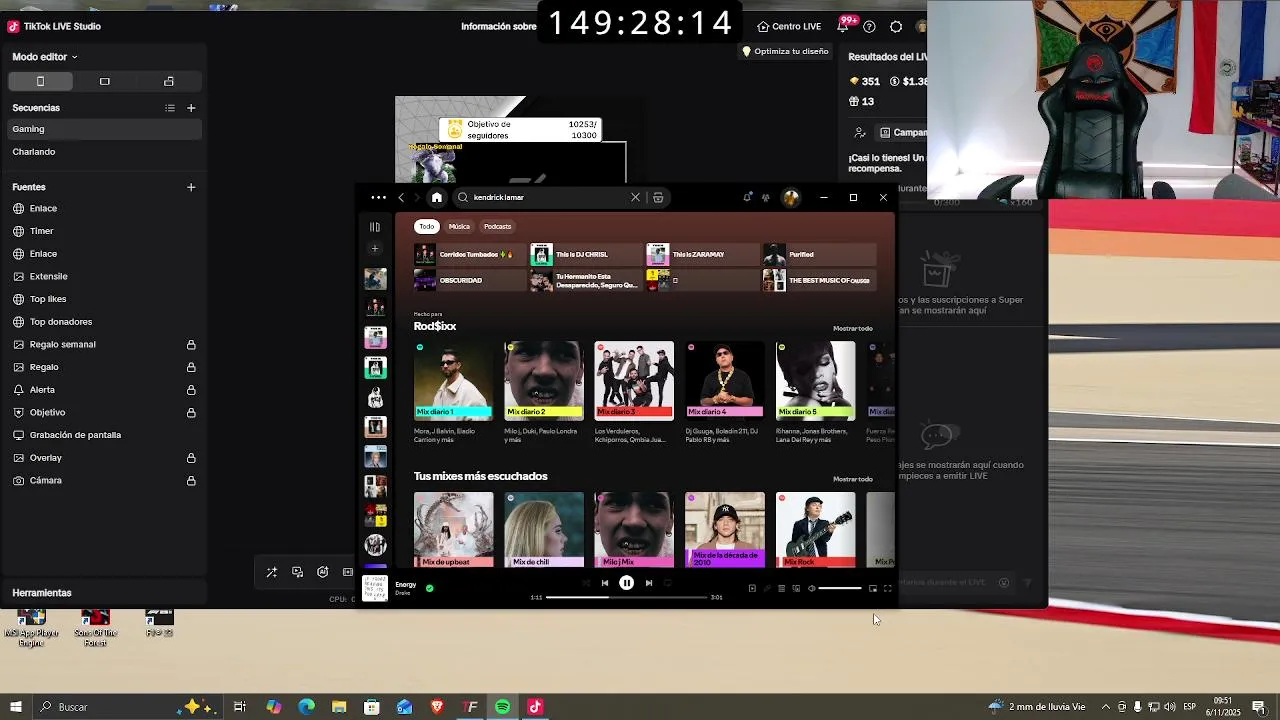Open Spotify miniplayer
1280x720 pixels.
[x=873, y=588]
